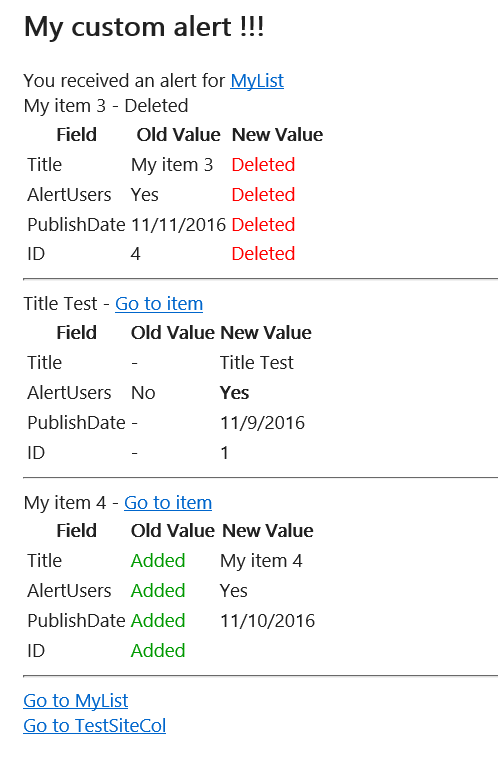498x758 pixels.
Task: Click Field header in My item 4 table
Action: click(x=76, y=531)
